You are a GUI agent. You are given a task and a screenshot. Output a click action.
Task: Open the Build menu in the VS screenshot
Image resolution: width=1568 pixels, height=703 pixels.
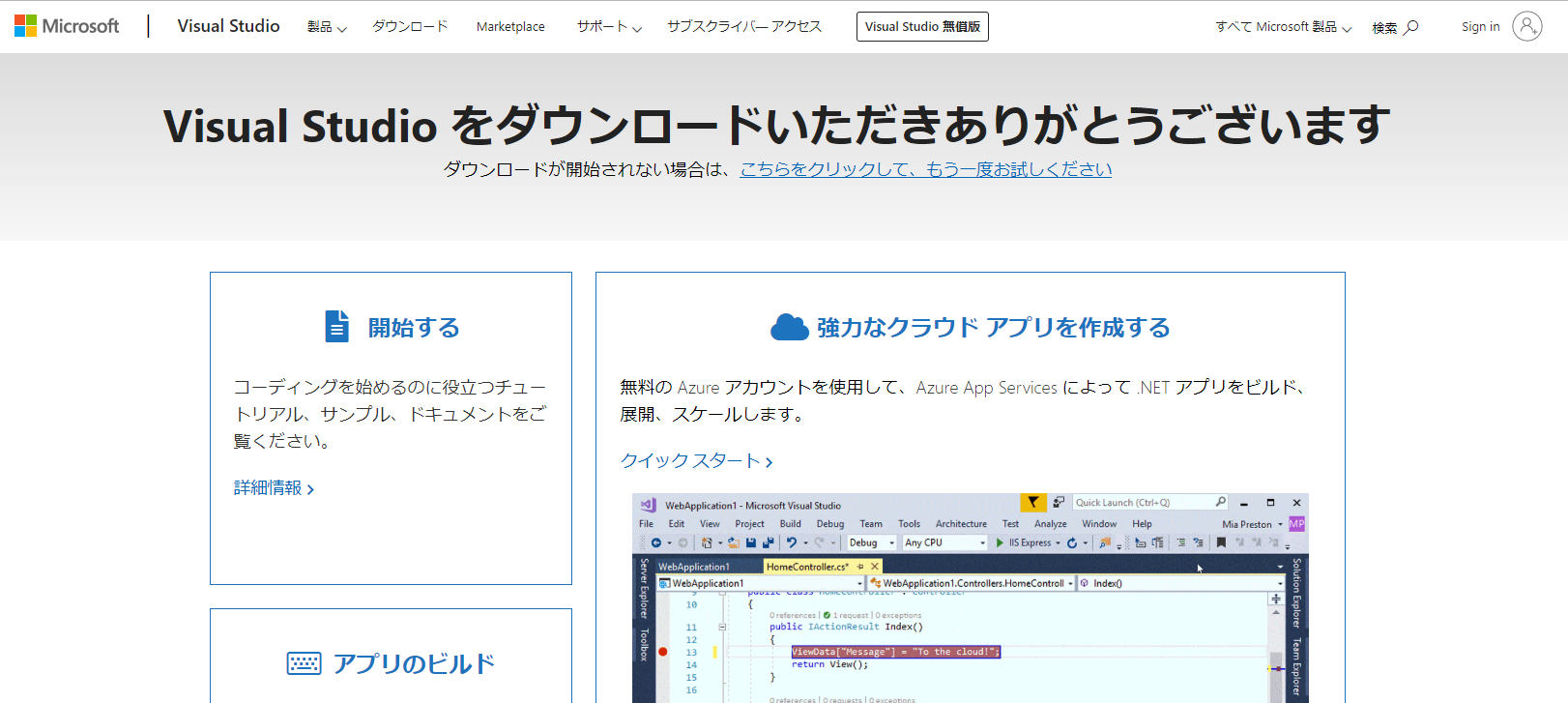click(791, 524)
